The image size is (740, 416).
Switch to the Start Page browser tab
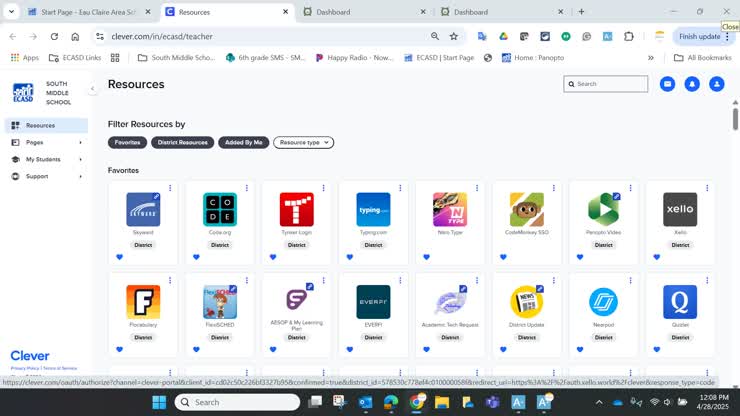pos(89,12)
